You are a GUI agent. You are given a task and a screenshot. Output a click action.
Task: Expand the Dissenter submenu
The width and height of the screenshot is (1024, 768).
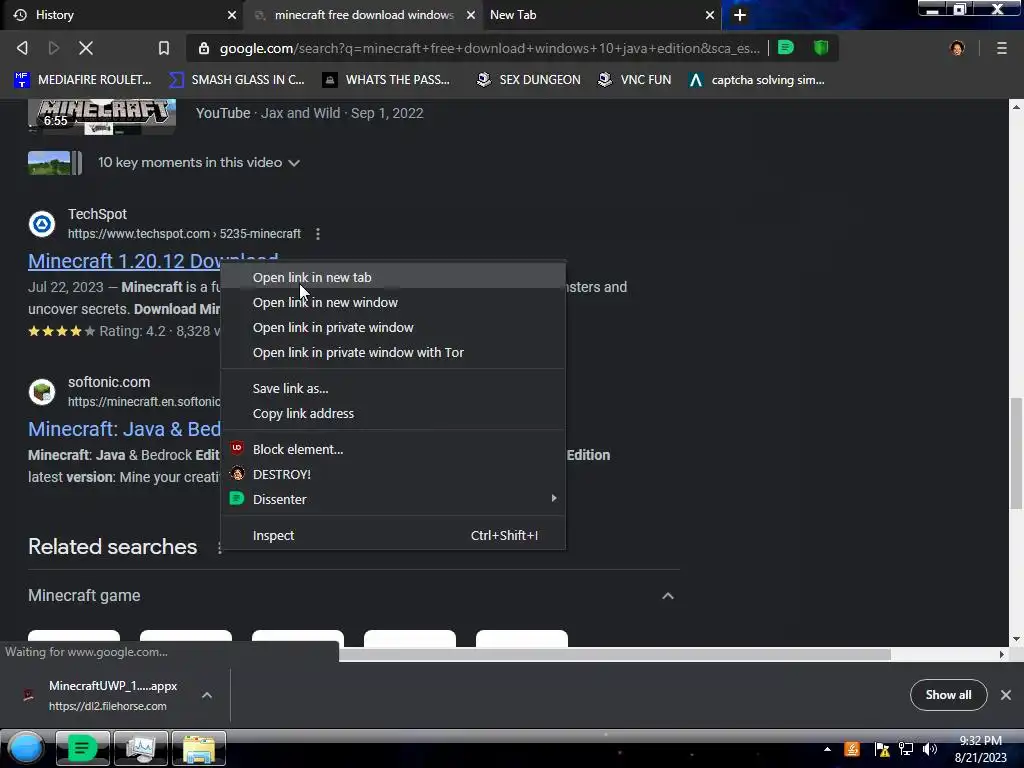(393, 499)
